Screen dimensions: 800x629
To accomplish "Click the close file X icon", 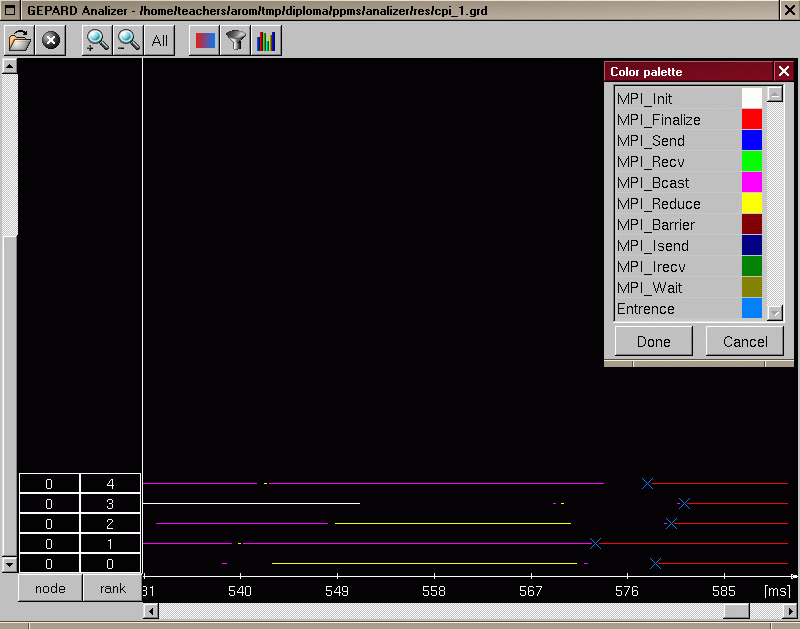I will pos(51,41).
